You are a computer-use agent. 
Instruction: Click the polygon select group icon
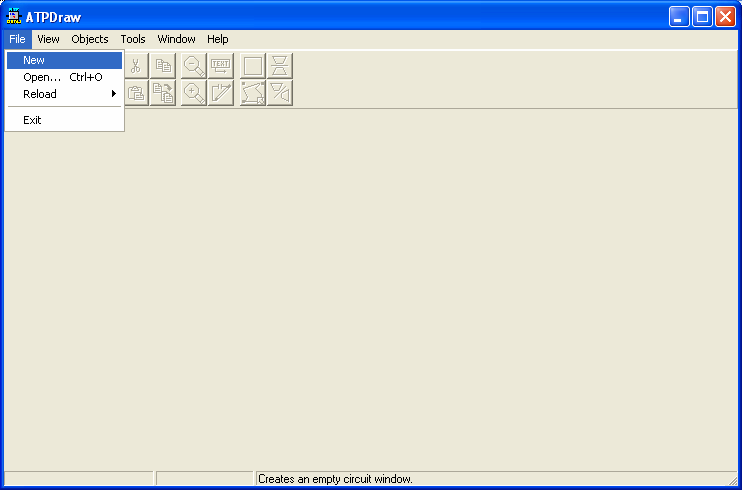pyautogui.click(x=253, y=93)
